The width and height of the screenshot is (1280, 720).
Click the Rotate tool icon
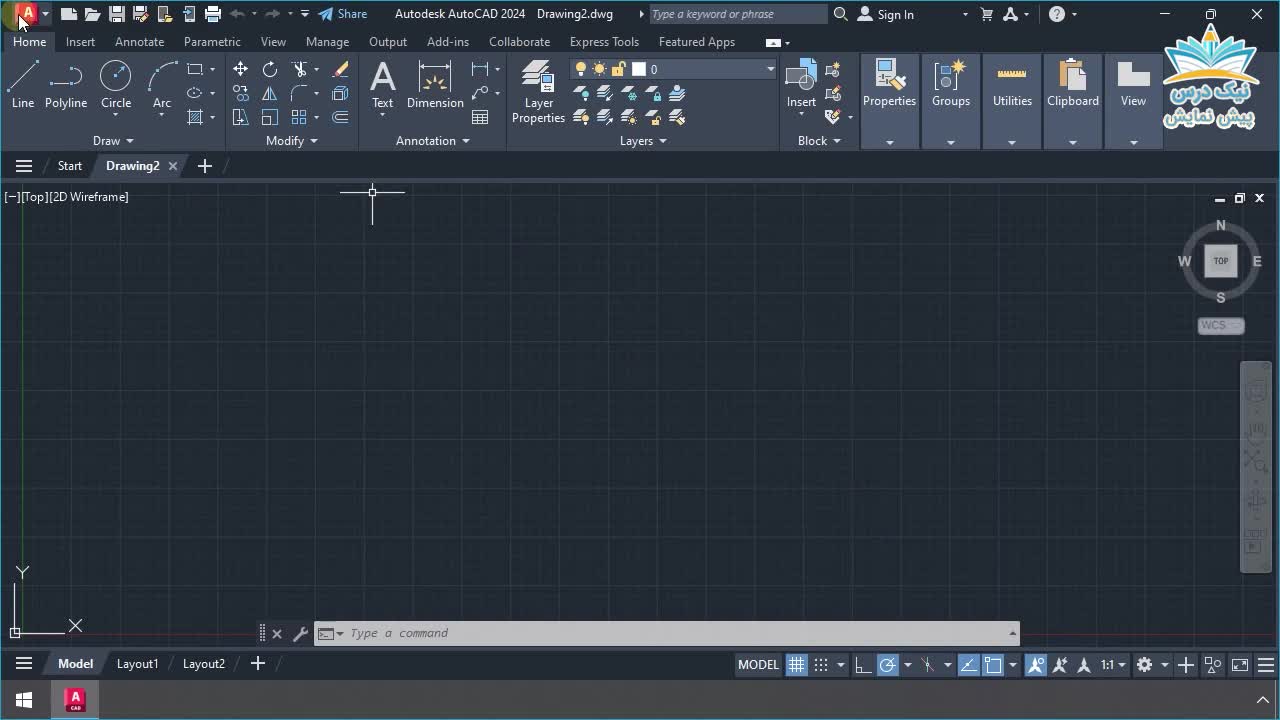[x=270, y=69]
